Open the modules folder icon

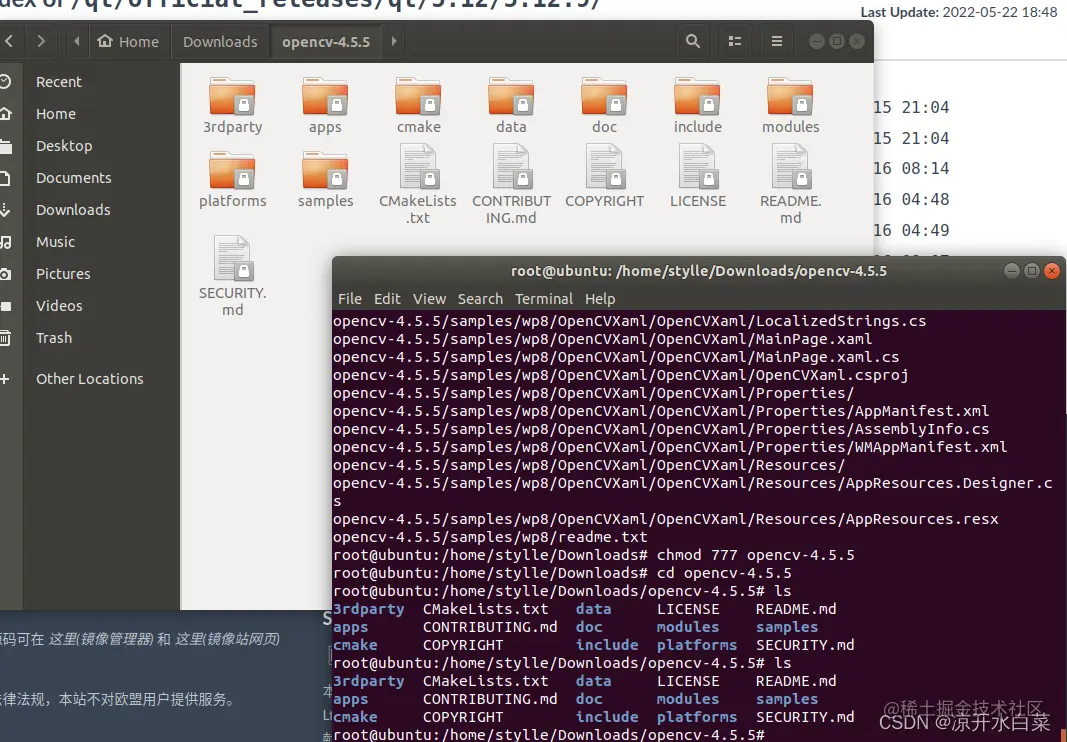click(x=790, y=97)
